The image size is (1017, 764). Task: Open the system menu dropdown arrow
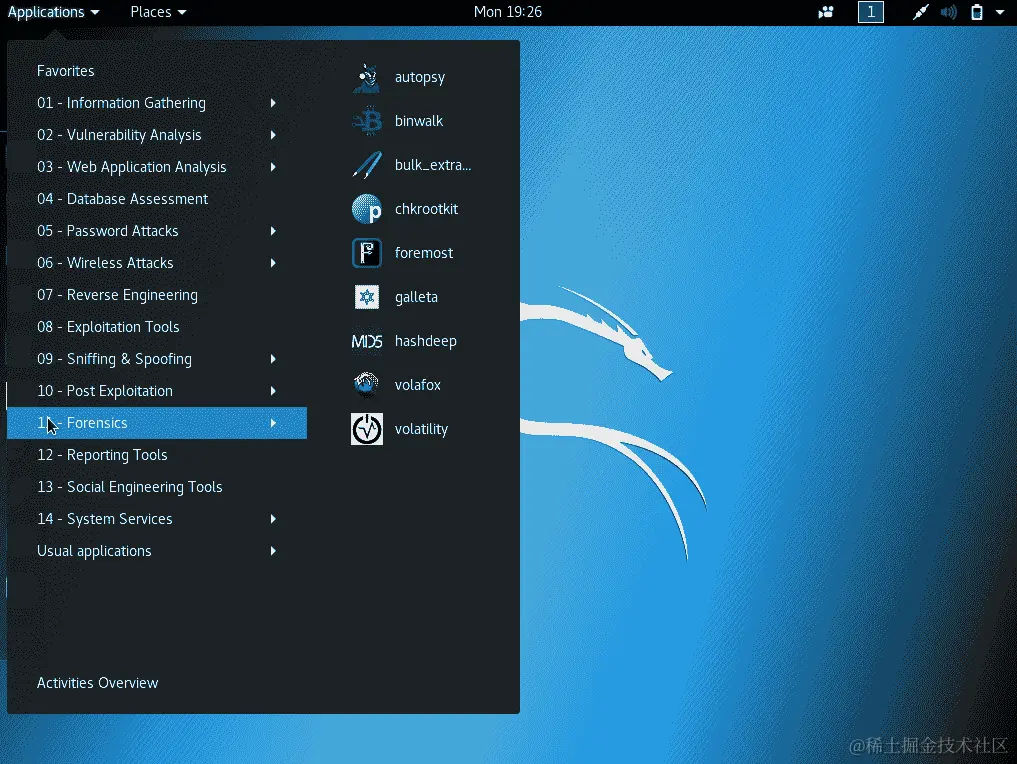tap(999, 12)
